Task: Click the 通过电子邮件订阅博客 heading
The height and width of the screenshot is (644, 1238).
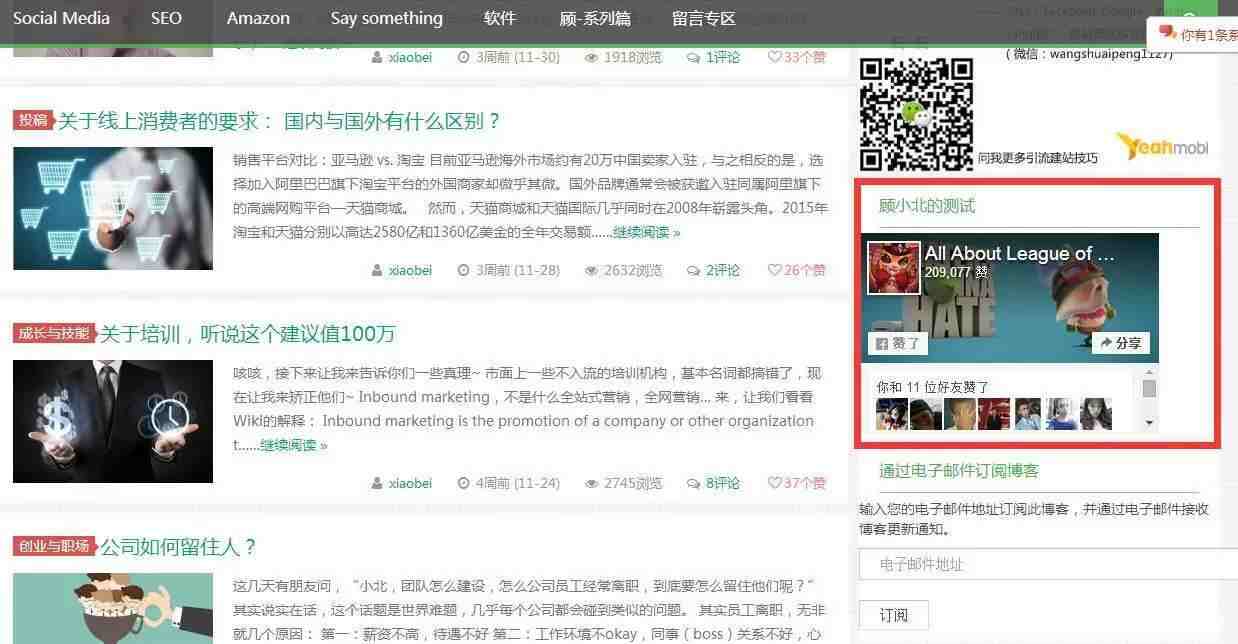Action: [959, 471]
